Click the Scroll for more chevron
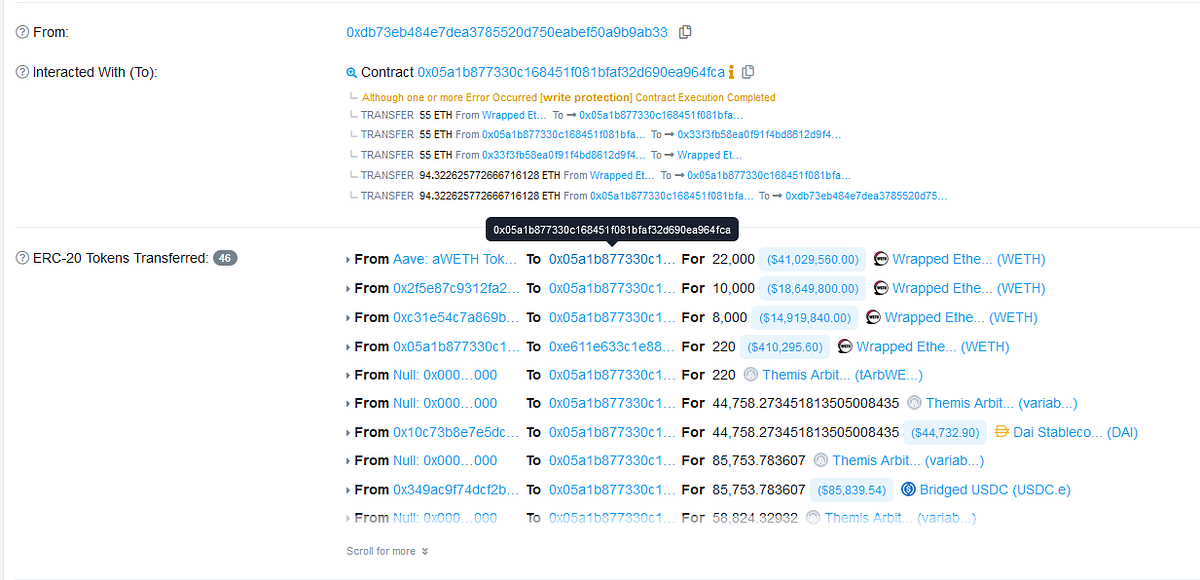The image size is (1200, 580). [423, 551]
